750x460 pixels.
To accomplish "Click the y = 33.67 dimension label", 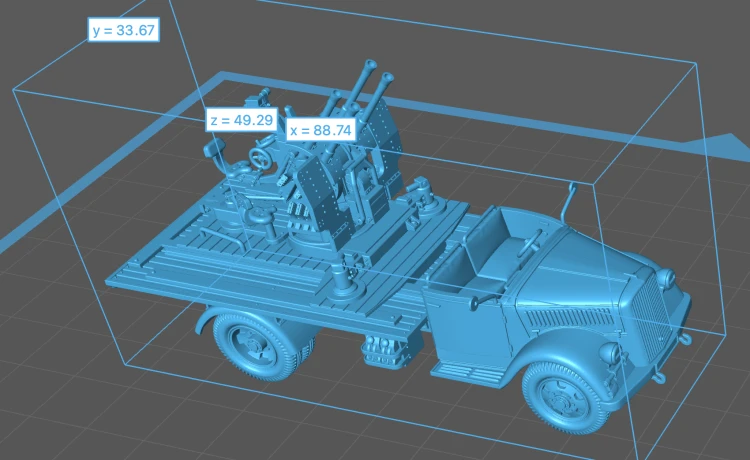I will (x=123, y=30).
